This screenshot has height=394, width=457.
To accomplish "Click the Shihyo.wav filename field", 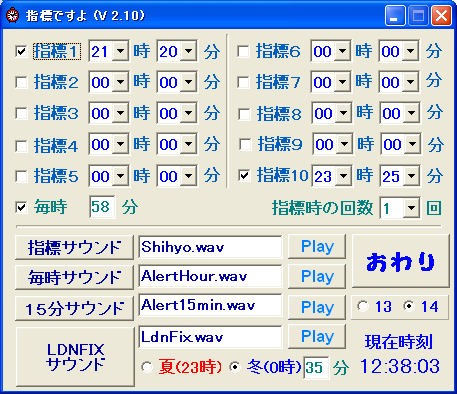I will coord(210,247).
